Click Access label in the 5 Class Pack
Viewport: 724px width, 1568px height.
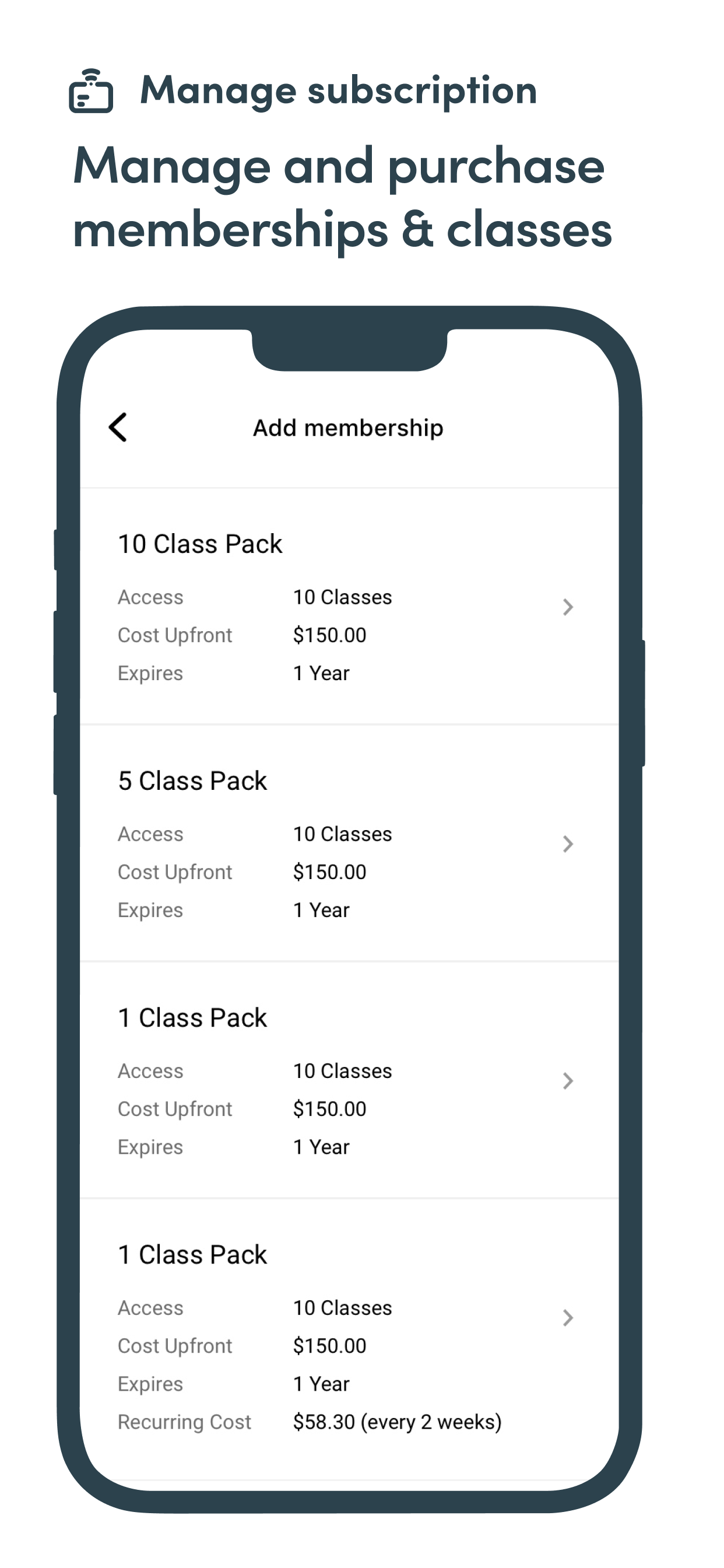pyautogui.click(x=150, y=834)
